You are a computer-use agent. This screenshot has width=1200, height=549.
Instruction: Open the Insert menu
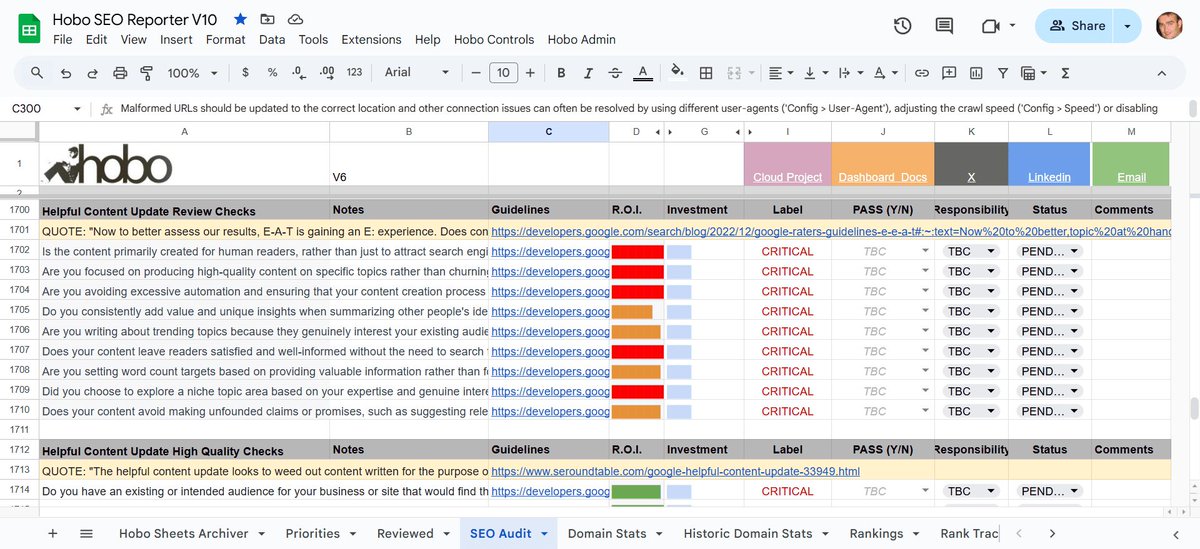(x=177, y=40)
